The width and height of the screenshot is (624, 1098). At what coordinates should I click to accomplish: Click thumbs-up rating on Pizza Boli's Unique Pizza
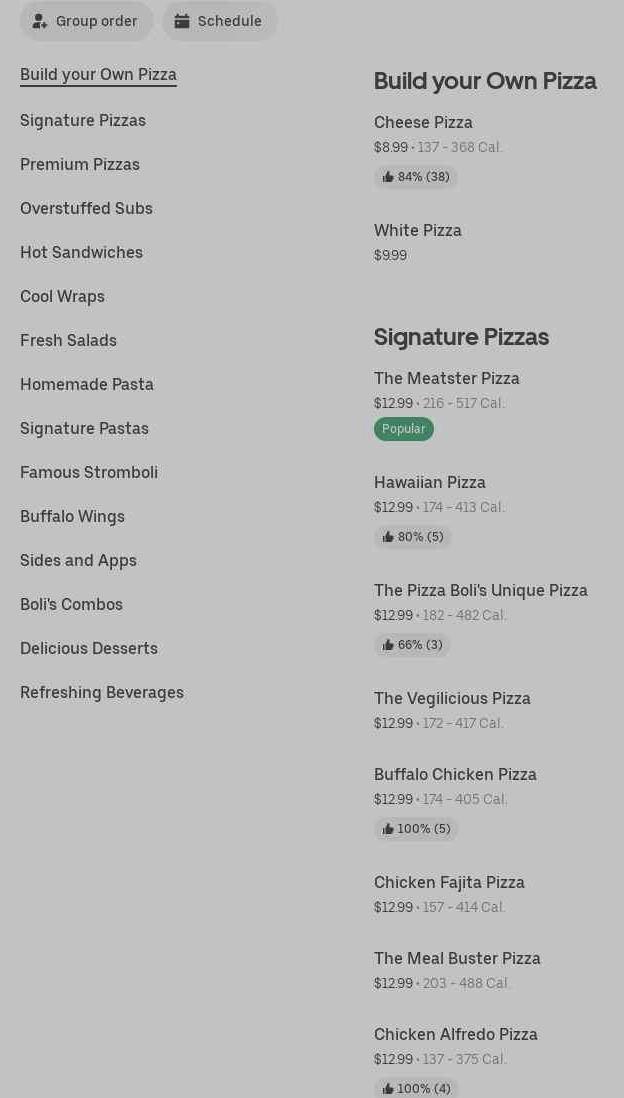(412, 645)
